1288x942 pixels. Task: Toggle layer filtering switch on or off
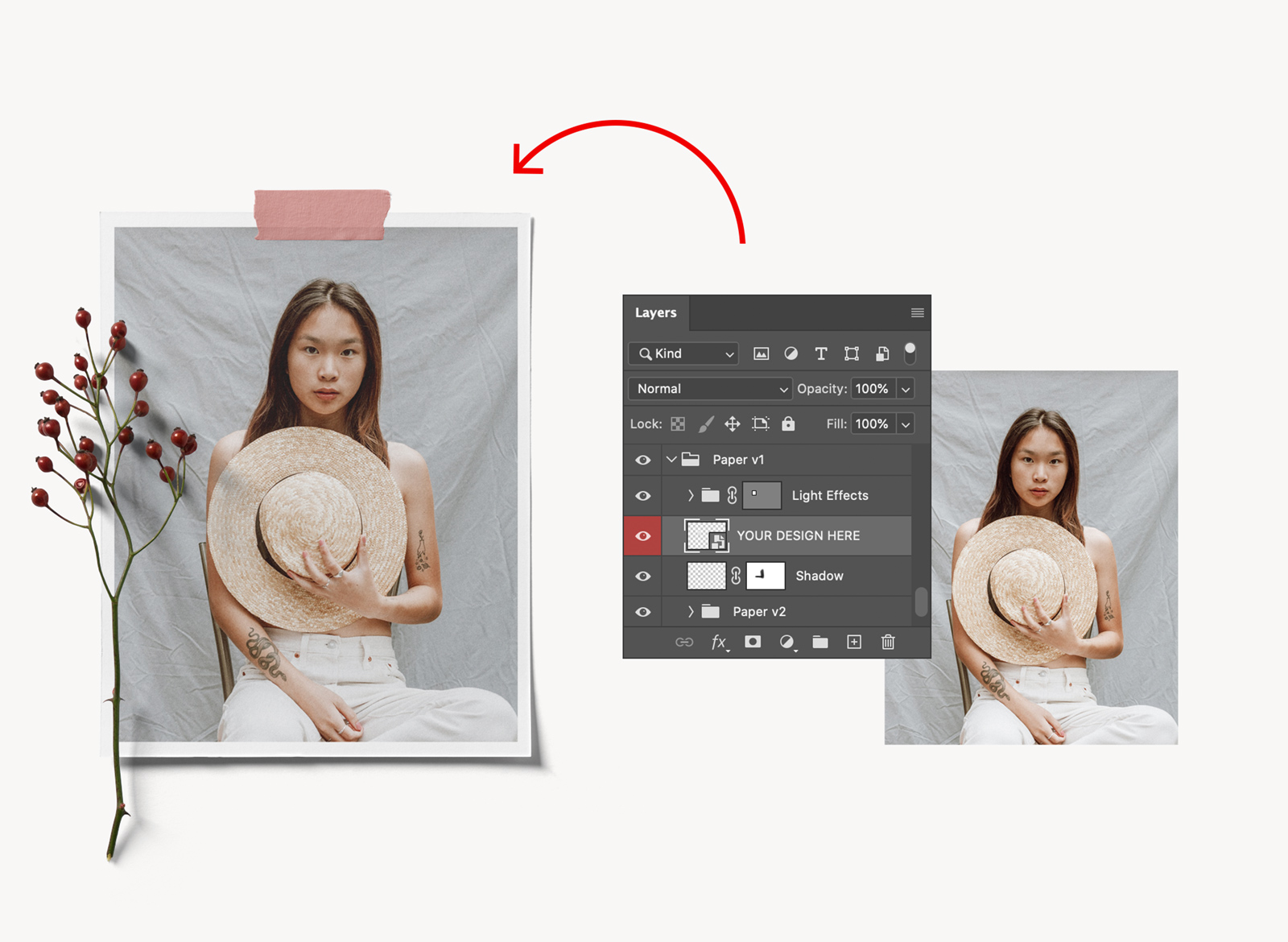click(910, 353)
